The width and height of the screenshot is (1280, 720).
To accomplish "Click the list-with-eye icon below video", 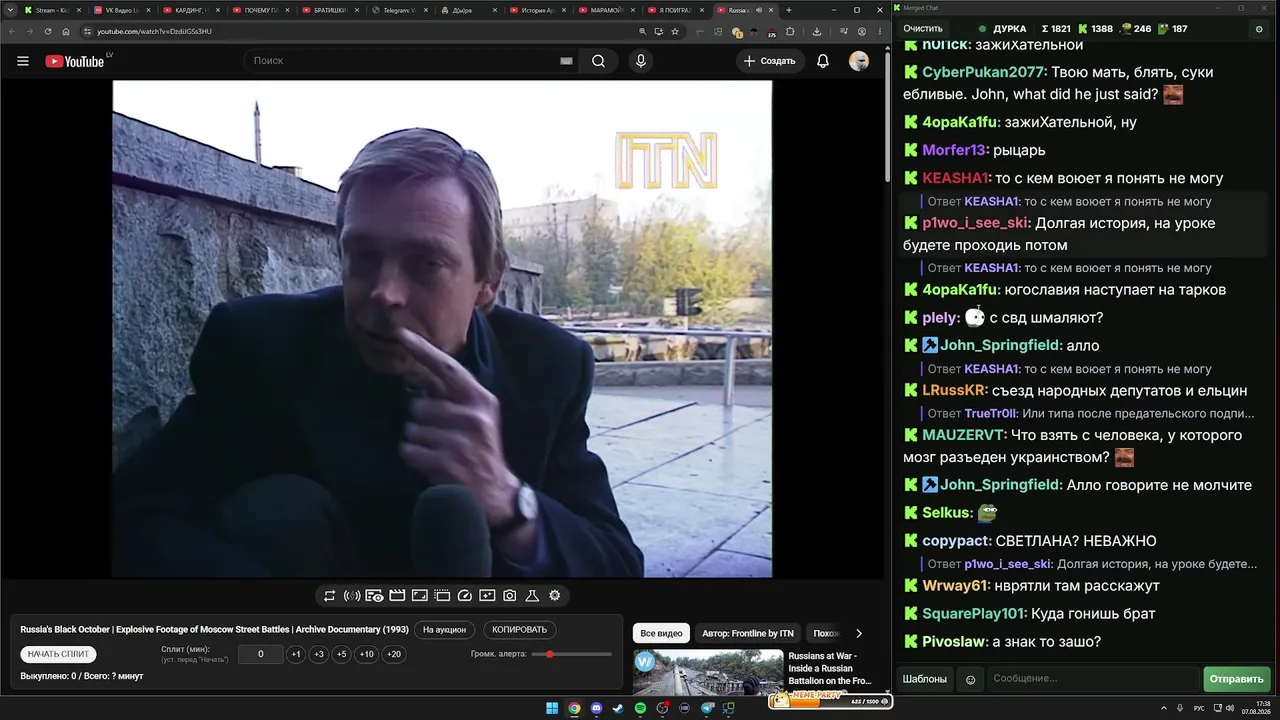I will coord(374,596).
